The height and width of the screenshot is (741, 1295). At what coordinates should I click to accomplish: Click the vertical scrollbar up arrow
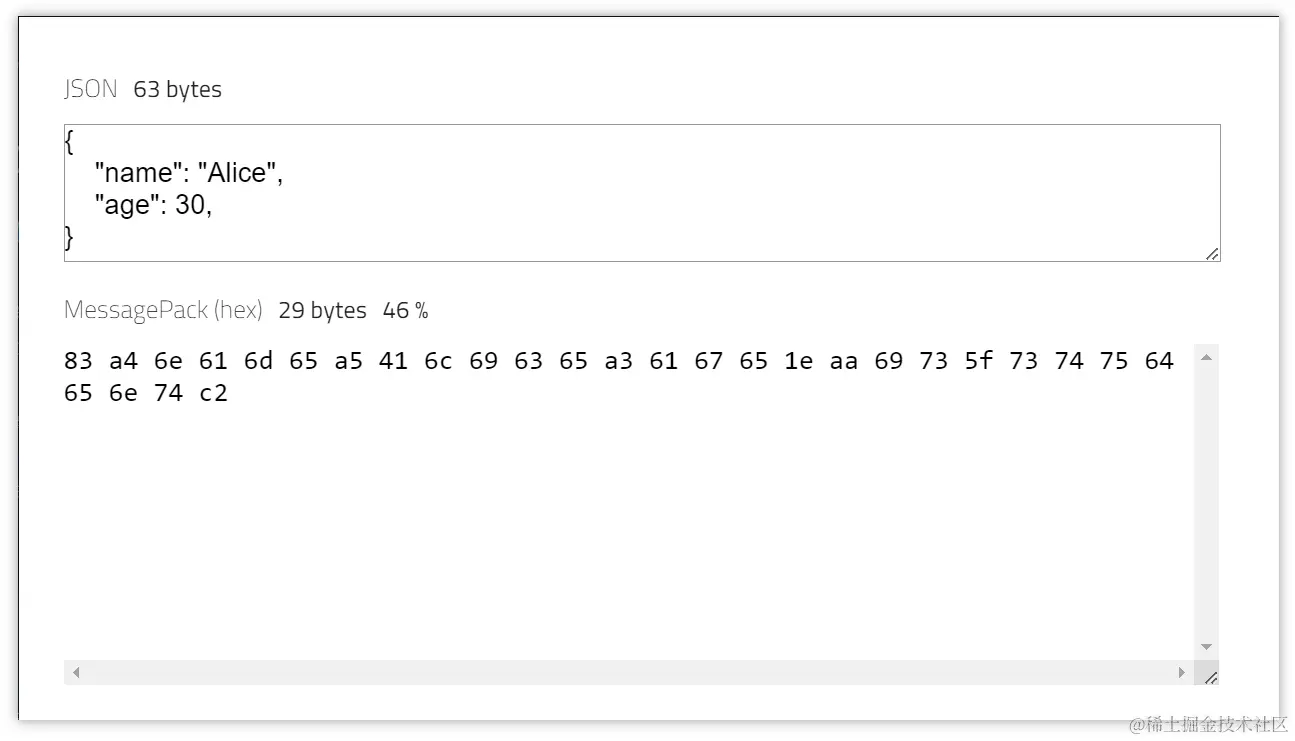click(1206, 356)
